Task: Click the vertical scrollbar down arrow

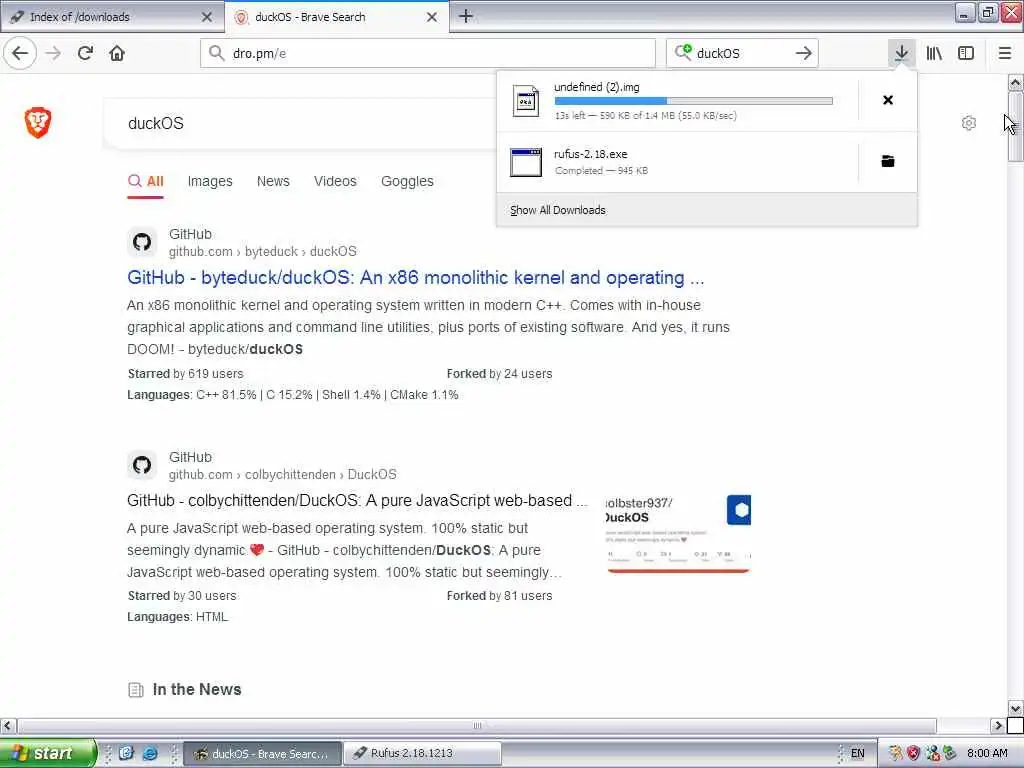Action: click(x=1015, y=709)
